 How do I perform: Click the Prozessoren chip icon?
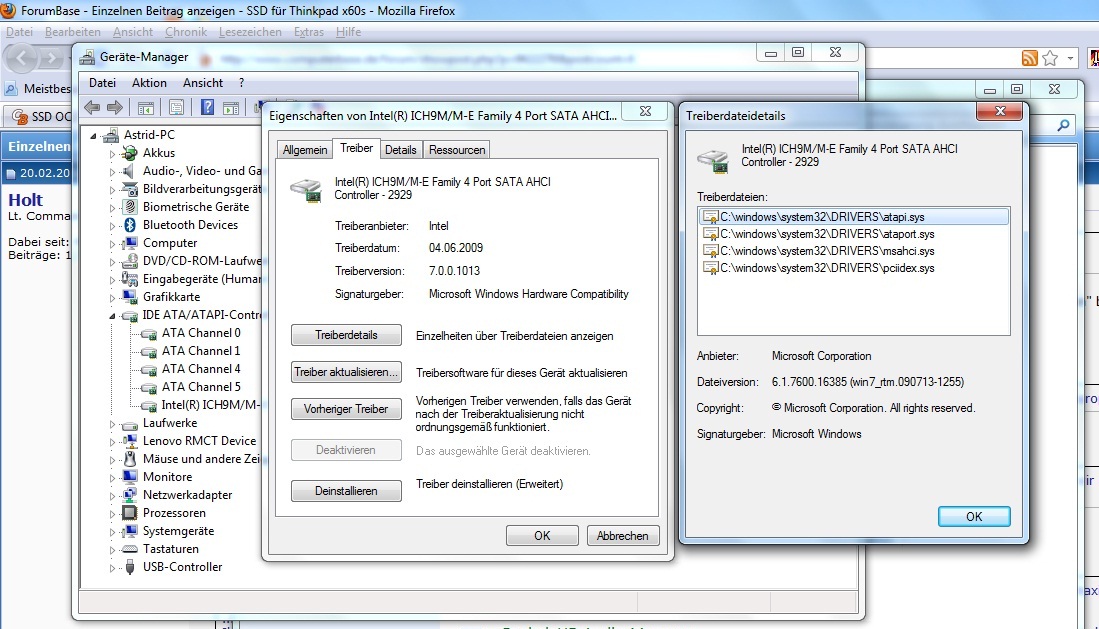[130, 513]
